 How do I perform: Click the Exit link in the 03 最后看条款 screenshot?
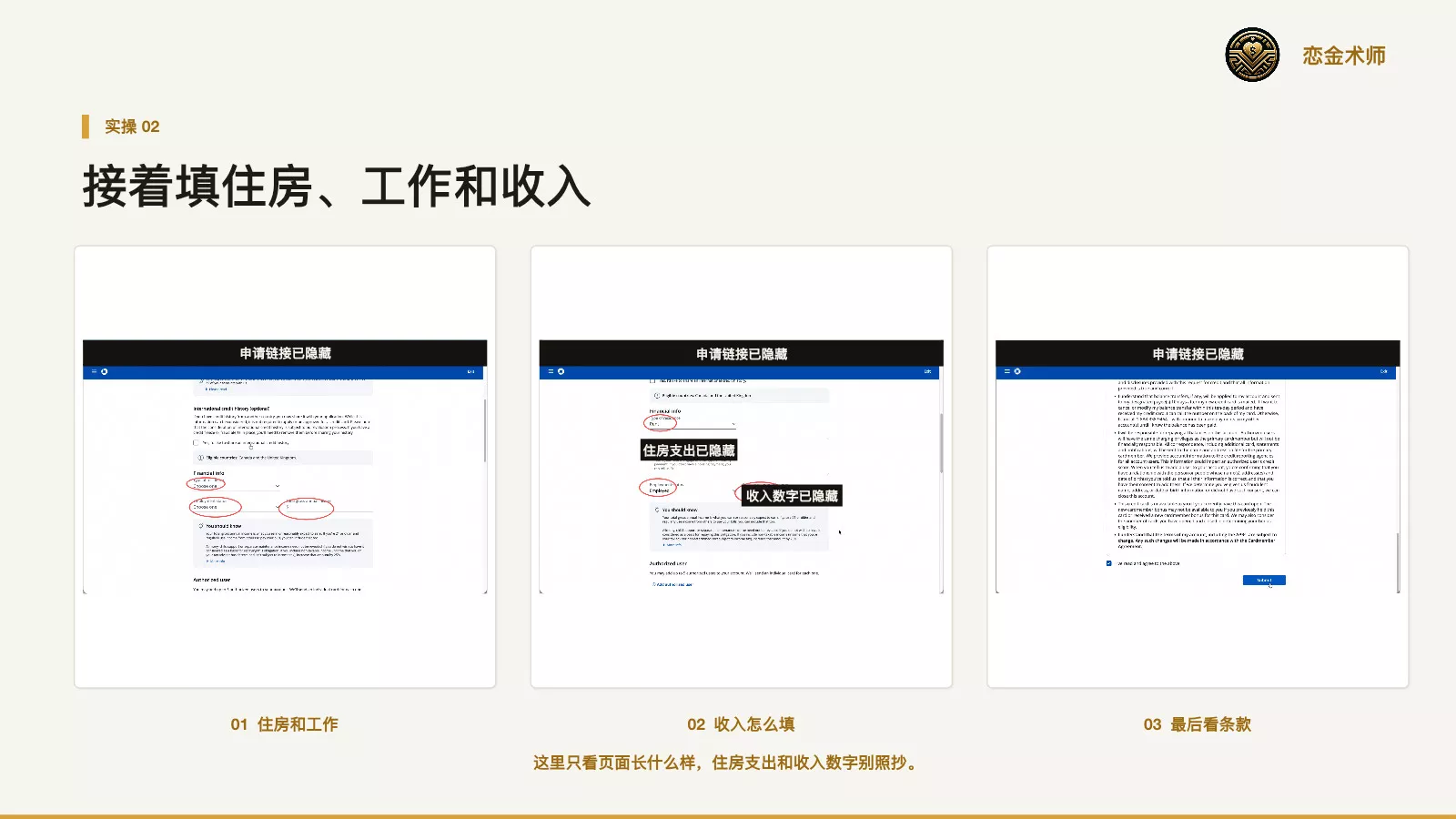[1383, 371]
